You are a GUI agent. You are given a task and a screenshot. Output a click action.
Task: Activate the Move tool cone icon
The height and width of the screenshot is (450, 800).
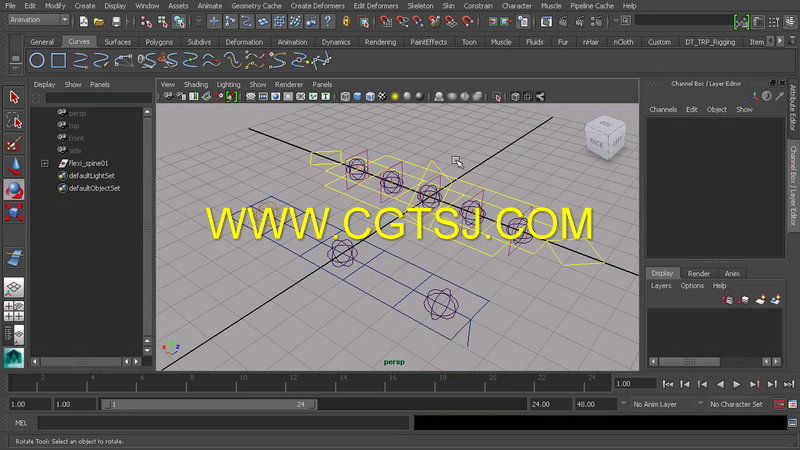click(x=14, y=167)
